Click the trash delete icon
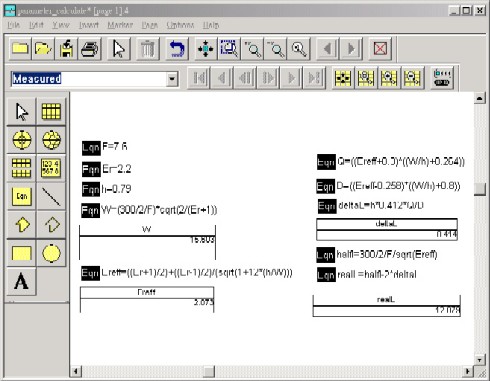The height and width of the screenshot is (381, 490). (x=147, y=49)
